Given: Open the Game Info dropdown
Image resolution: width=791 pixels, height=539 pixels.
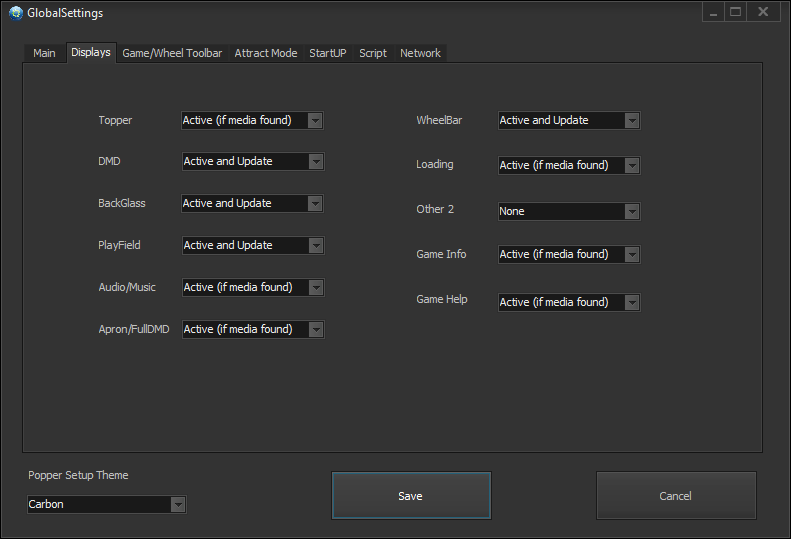Looking at the screenshot, I should click(569, 254).
